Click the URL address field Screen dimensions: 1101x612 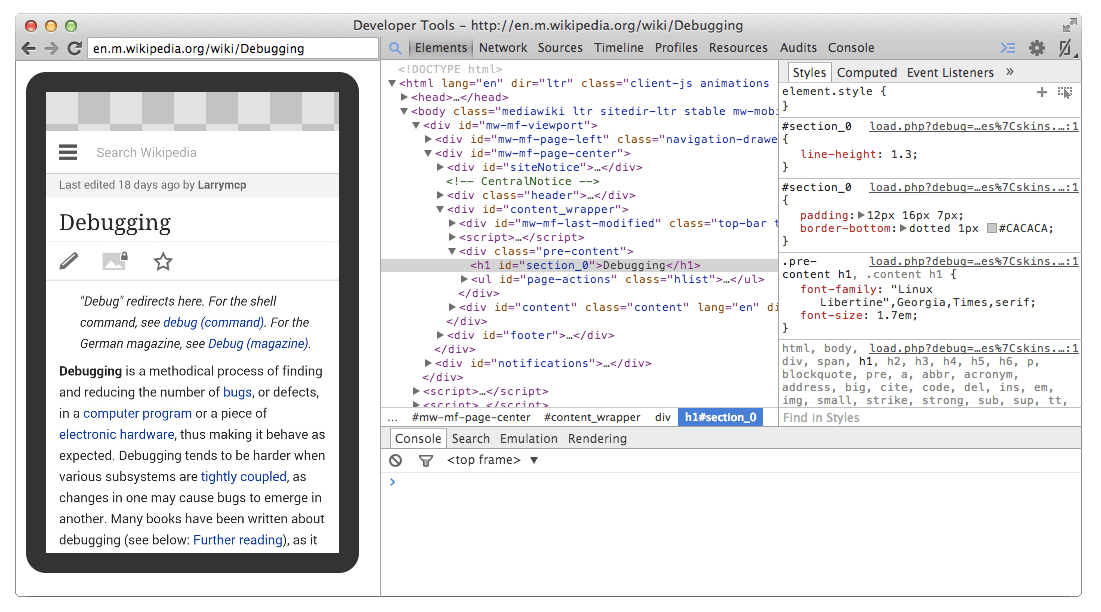click(x=232, y=48)
